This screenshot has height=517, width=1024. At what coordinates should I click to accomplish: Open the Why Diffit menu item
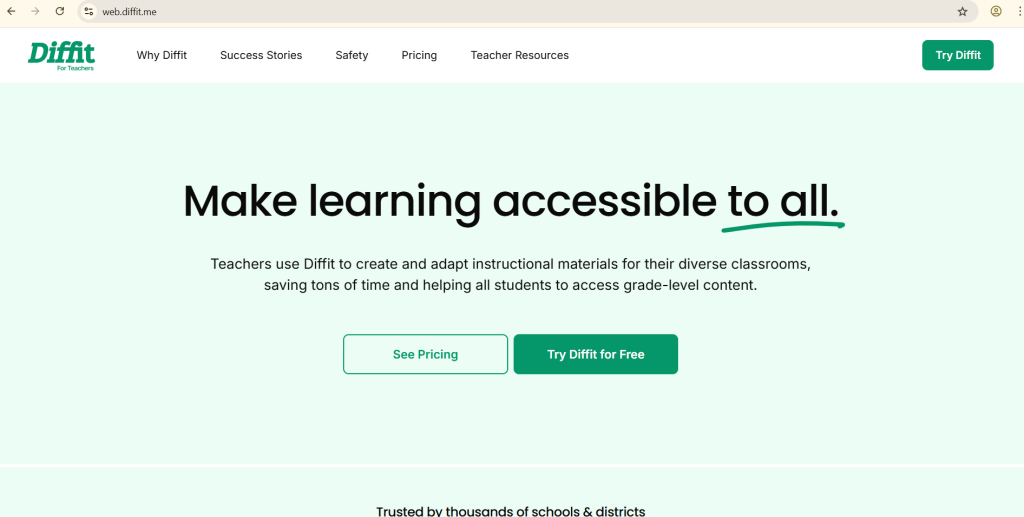pyautogui.click(x=162, y=55)
